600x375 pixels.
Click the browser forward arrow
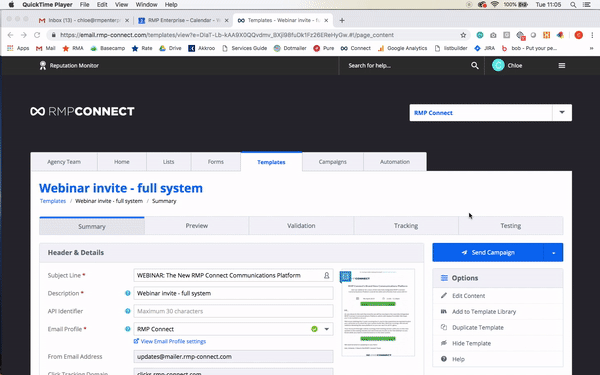coord(24,35)
